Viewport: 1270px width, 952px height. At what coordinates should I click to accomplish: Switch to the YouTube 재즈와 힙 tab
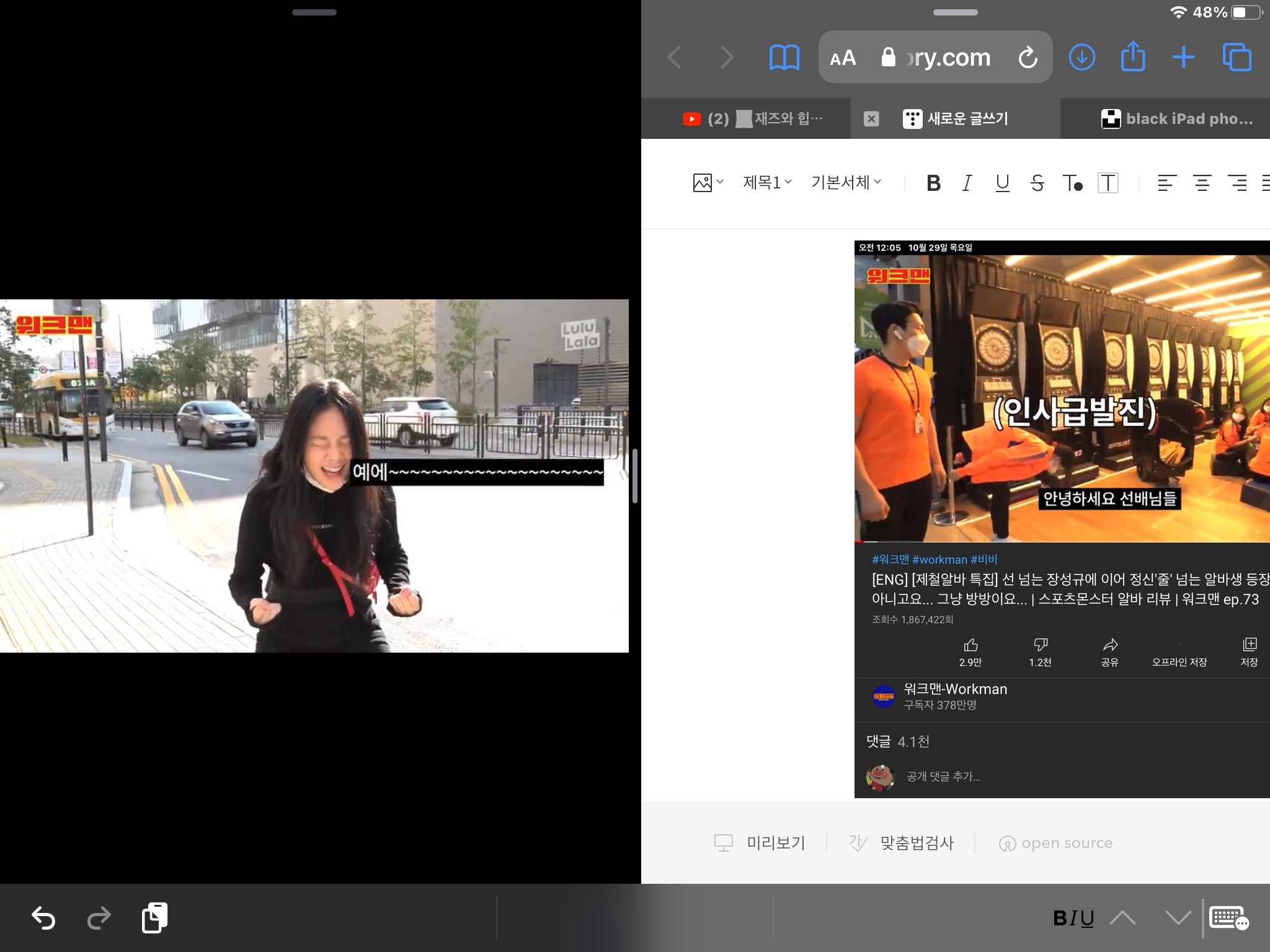click(753, 118)
